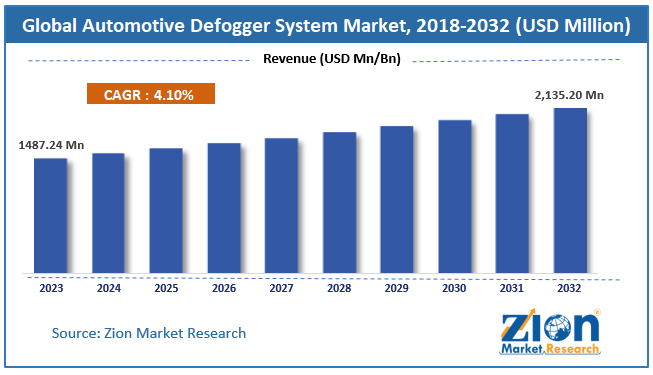Image resolution: width=653 pixels, height=375 pixels.
Task: Click the 2032 axis label
Action: (569, 288)
